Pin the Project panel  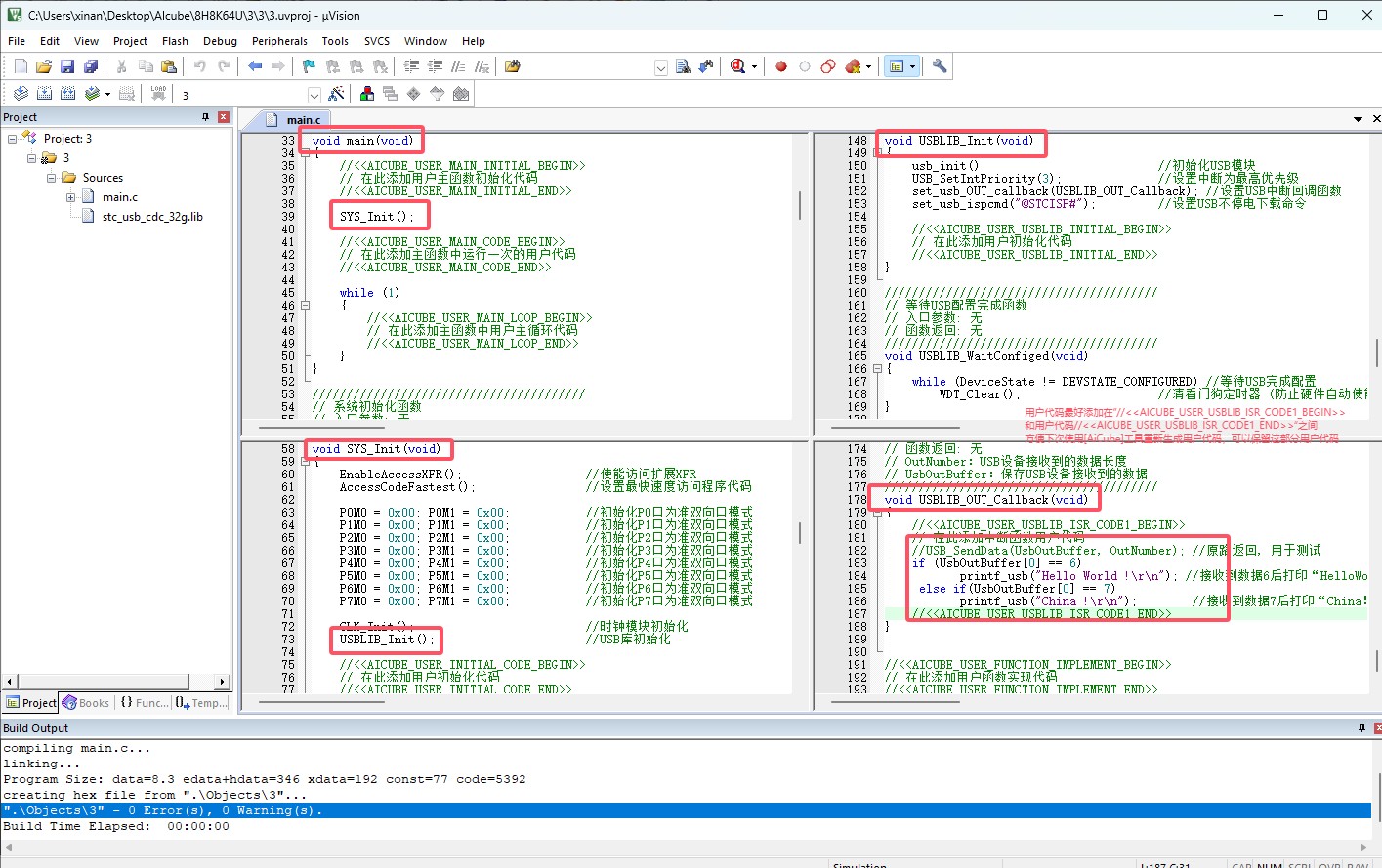(x=206, y=117)
